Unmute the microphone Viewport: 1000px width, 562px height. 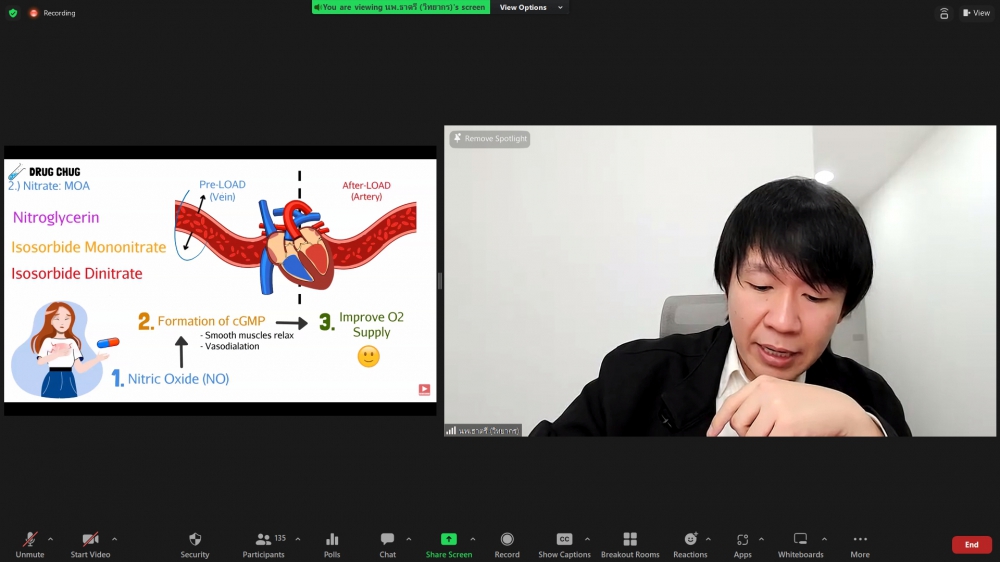30,540
